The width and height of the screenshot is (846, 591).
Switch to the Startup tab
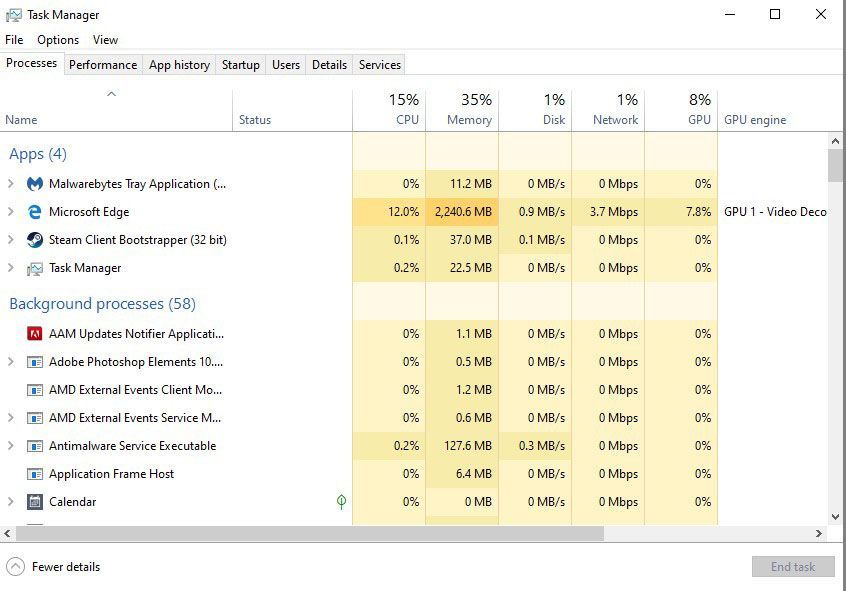241,65
